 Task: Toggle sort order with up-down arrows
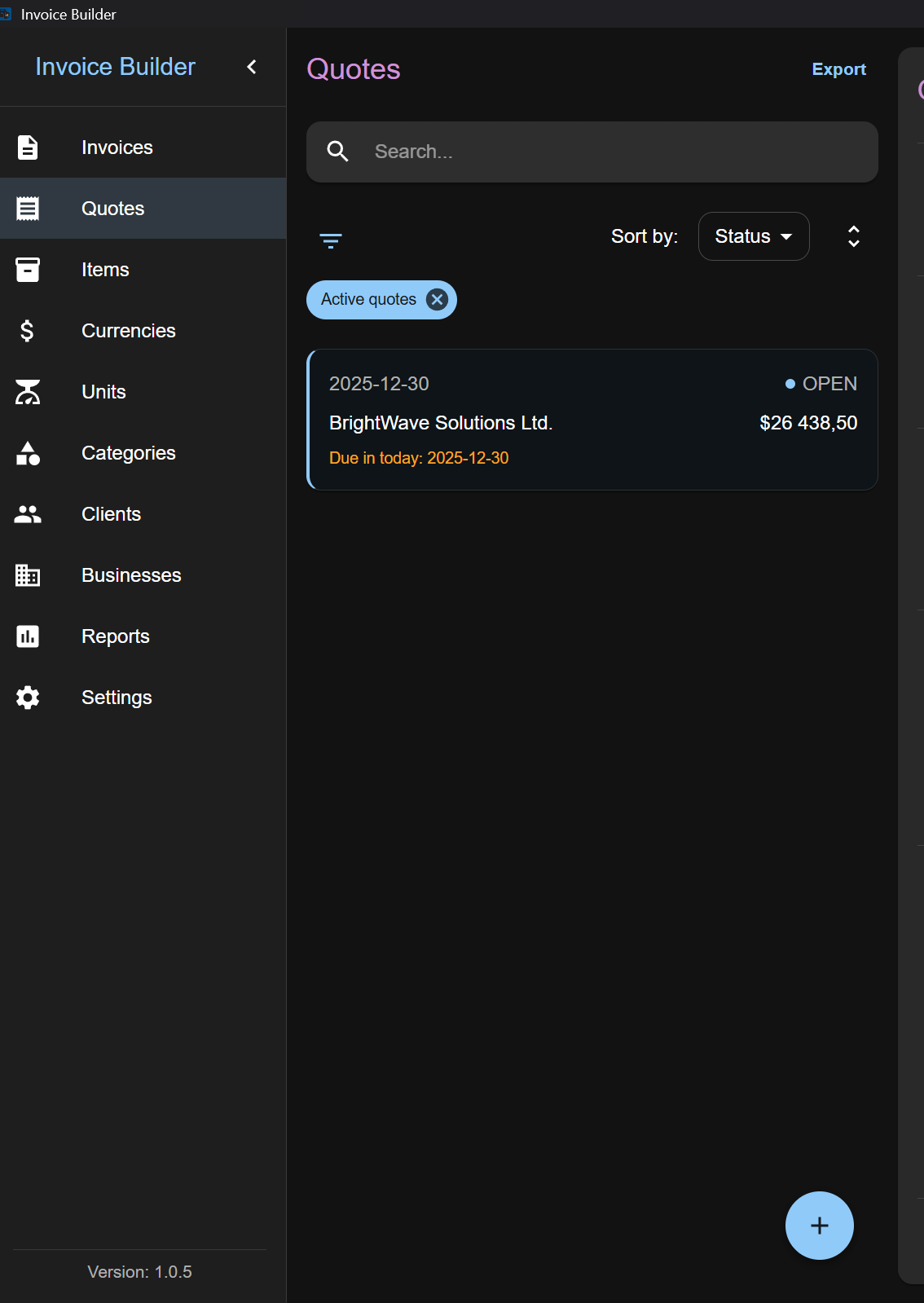854,236
